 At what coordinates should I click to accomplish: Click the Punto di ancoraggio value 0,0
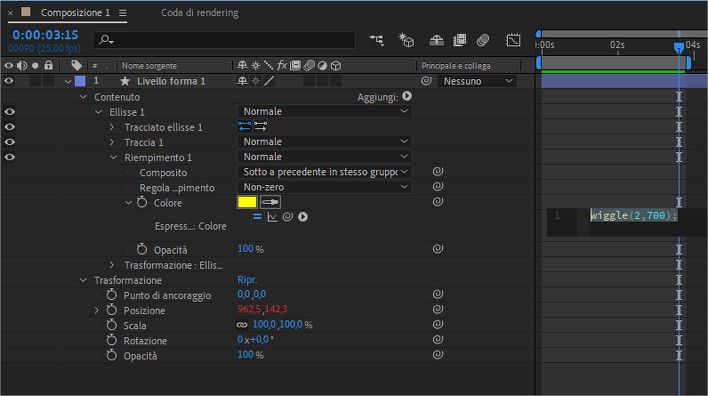tap(243, 294)
